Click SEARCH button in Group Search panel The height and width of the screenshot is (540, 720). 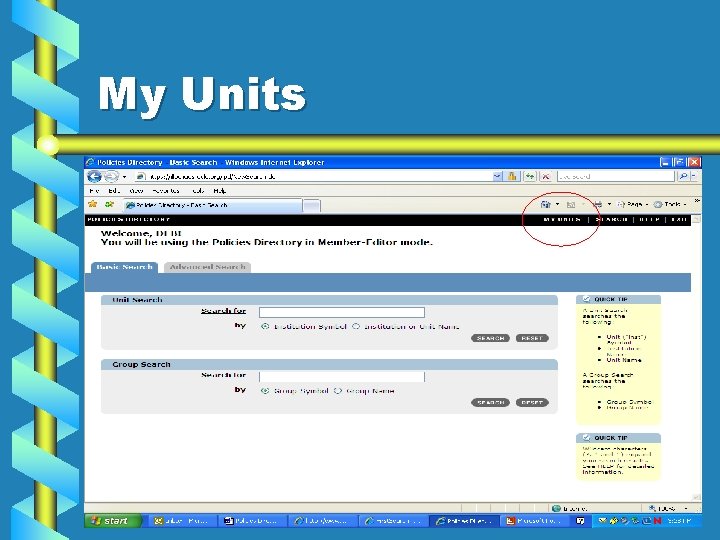pyautogui.click(x=490, y=403)
